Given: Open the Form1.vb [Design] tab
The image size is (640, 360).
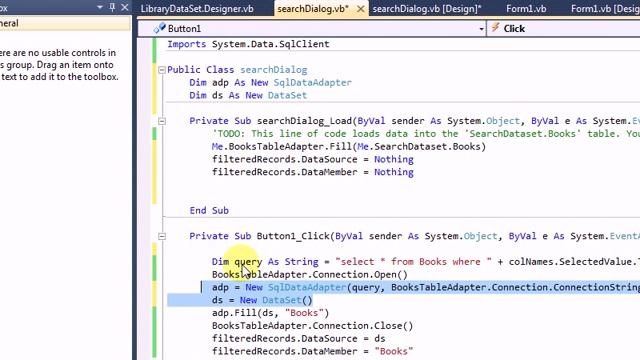Looking at the screenshot, I should 605,9.
